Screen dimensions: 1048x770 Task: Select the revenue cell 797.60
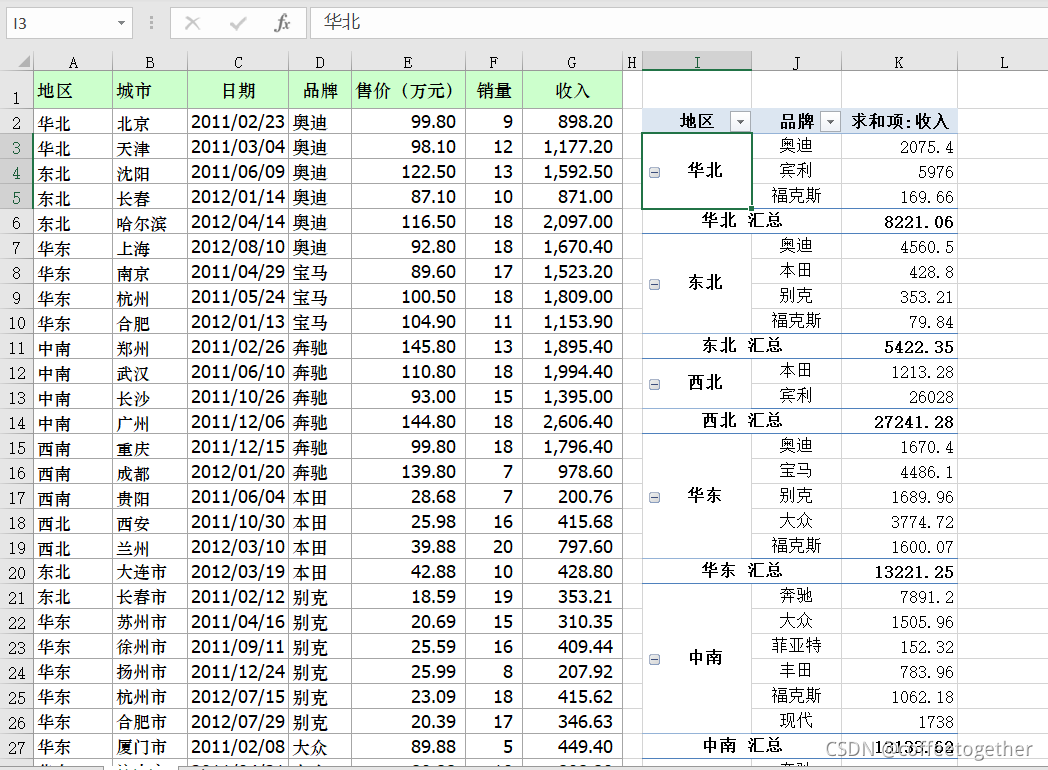click(572, 547)
